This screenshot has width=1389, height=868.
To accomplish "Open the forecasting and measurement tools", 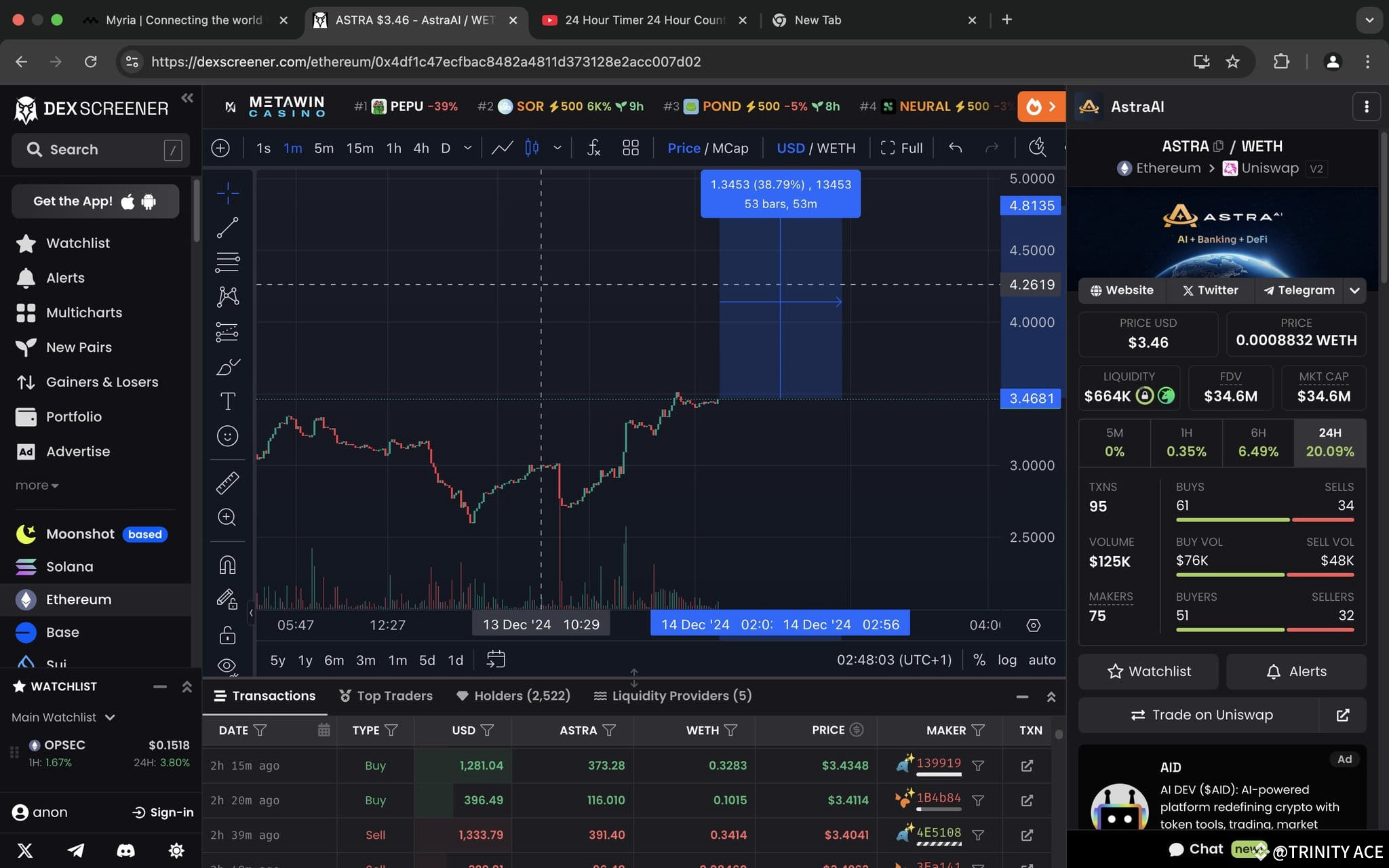I will pyautogui.click(x=227, y=332).
